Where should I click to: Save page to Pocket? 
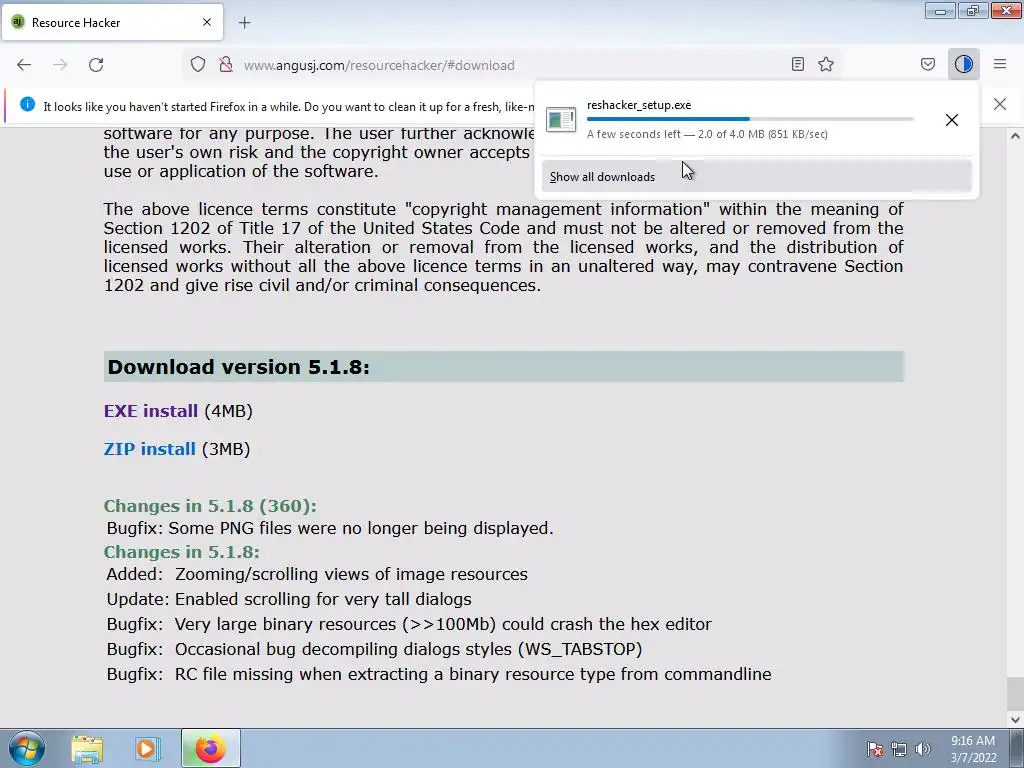[928, 64]
